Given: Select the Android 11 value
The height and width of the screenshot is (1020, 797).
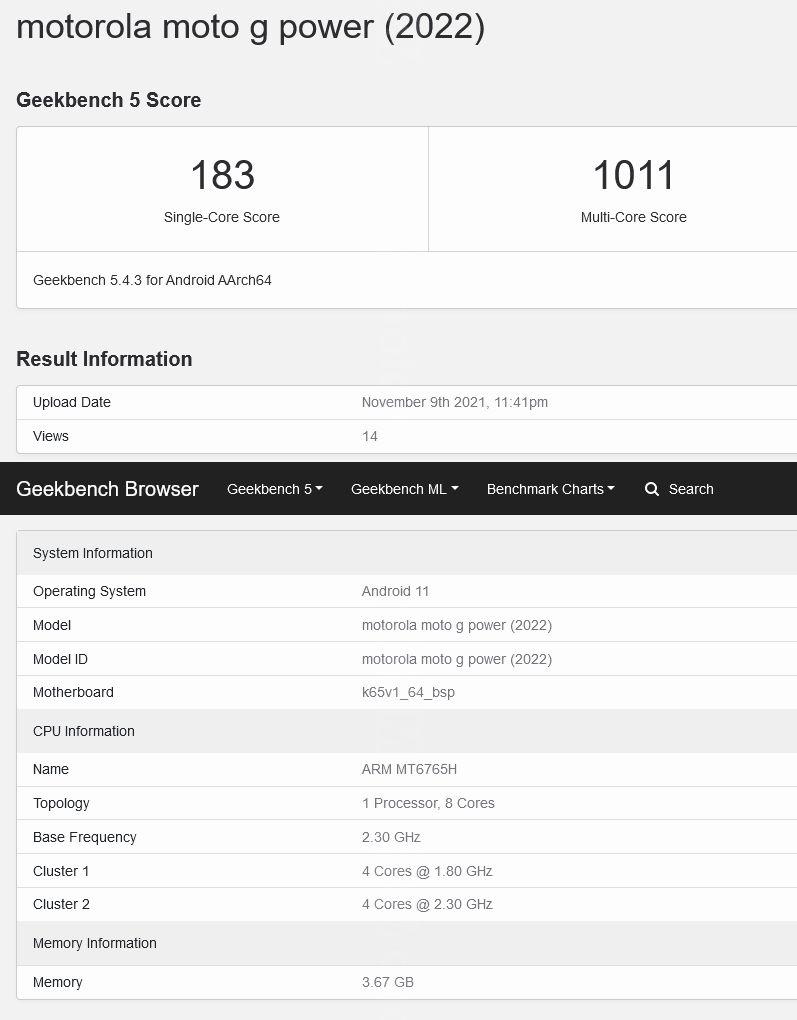Looking at the screenshot, I should coord(395,591).
